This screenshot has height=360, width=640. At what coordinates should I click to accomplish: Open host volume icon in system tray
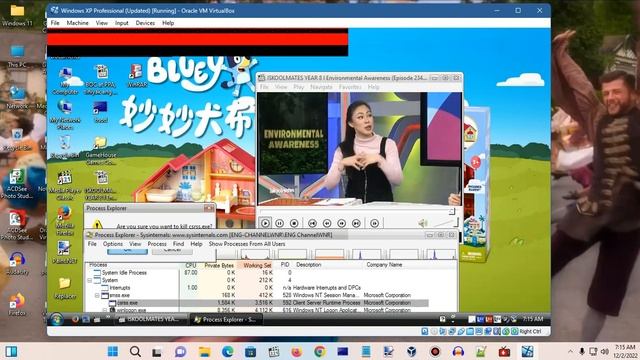pyautogui.click(x=604, y=351)
